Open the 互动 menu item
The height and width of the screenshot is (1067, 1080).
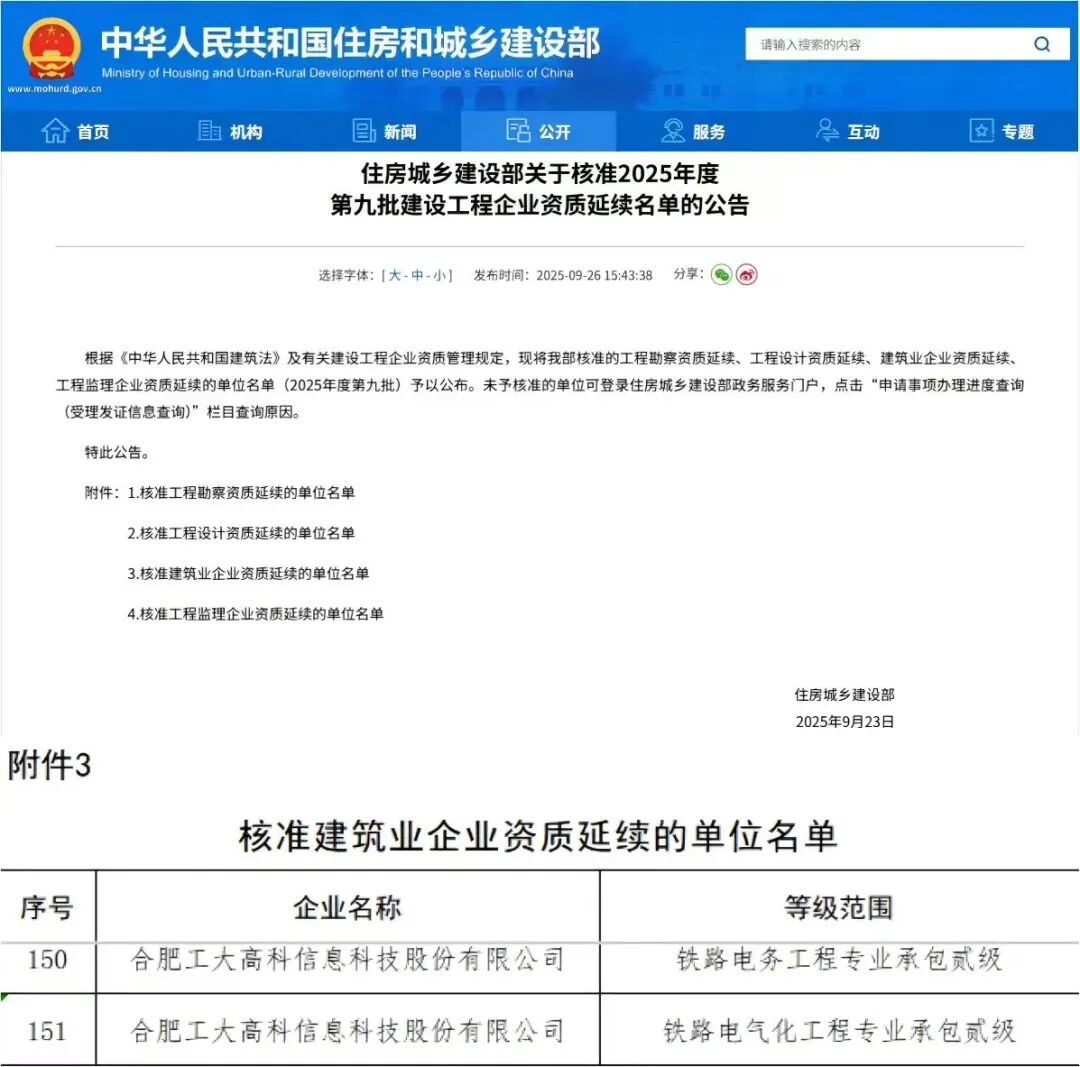(847, 131)
